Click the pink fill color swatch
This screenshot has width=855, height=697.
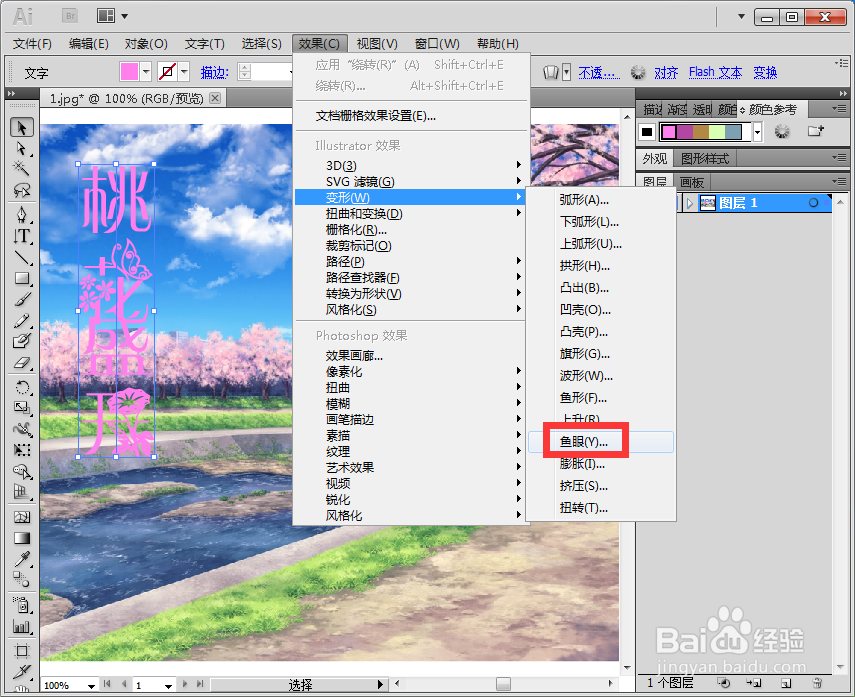click(x=129, y=71)
